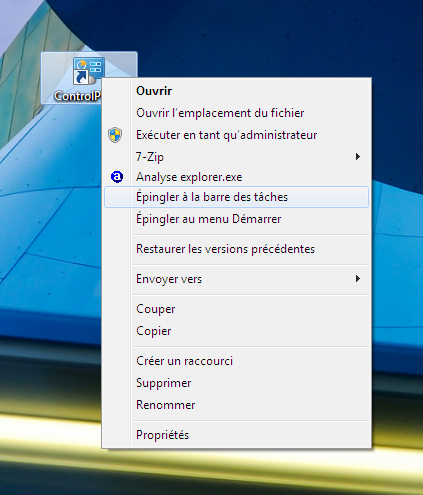This screenshot has height=495, width=423.
Task: Select Couper in the context menu
Action: 236,309
